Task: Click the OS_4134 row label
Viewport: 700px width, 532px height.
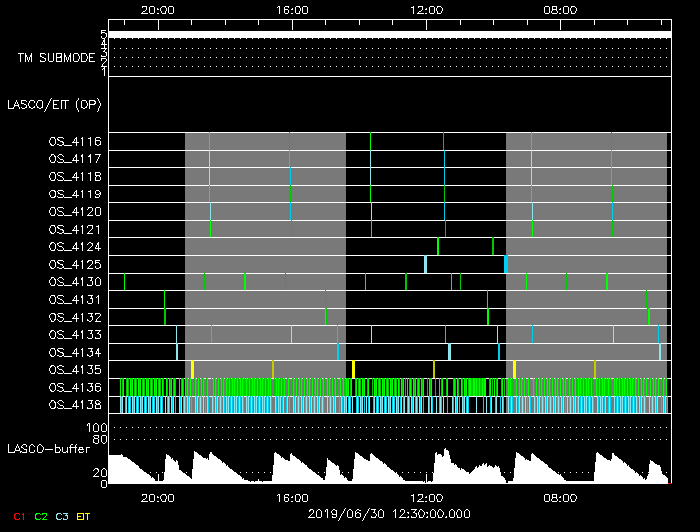Action: [x=75, y=353]
